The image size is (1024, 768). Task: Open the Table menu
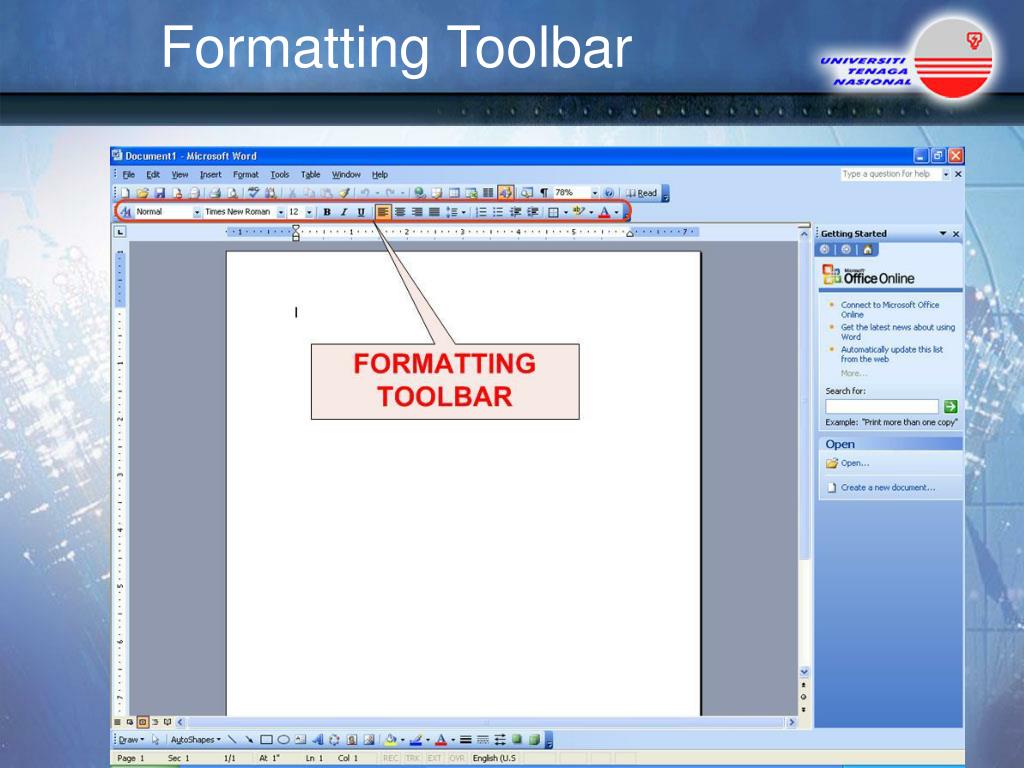pos(310,174)
